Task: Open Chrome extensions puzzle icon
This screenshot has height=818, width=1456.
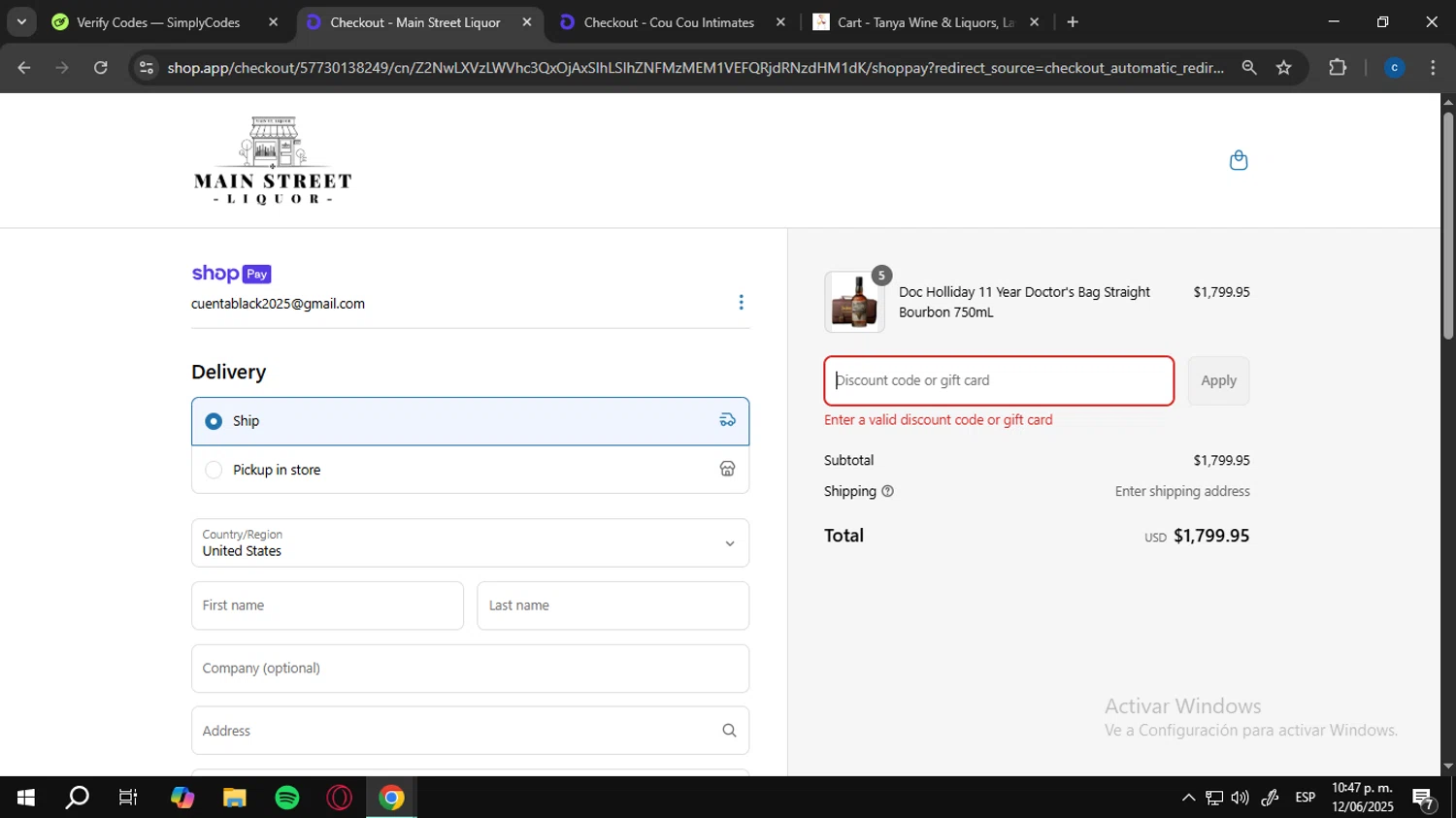Action: (1337, 68)
